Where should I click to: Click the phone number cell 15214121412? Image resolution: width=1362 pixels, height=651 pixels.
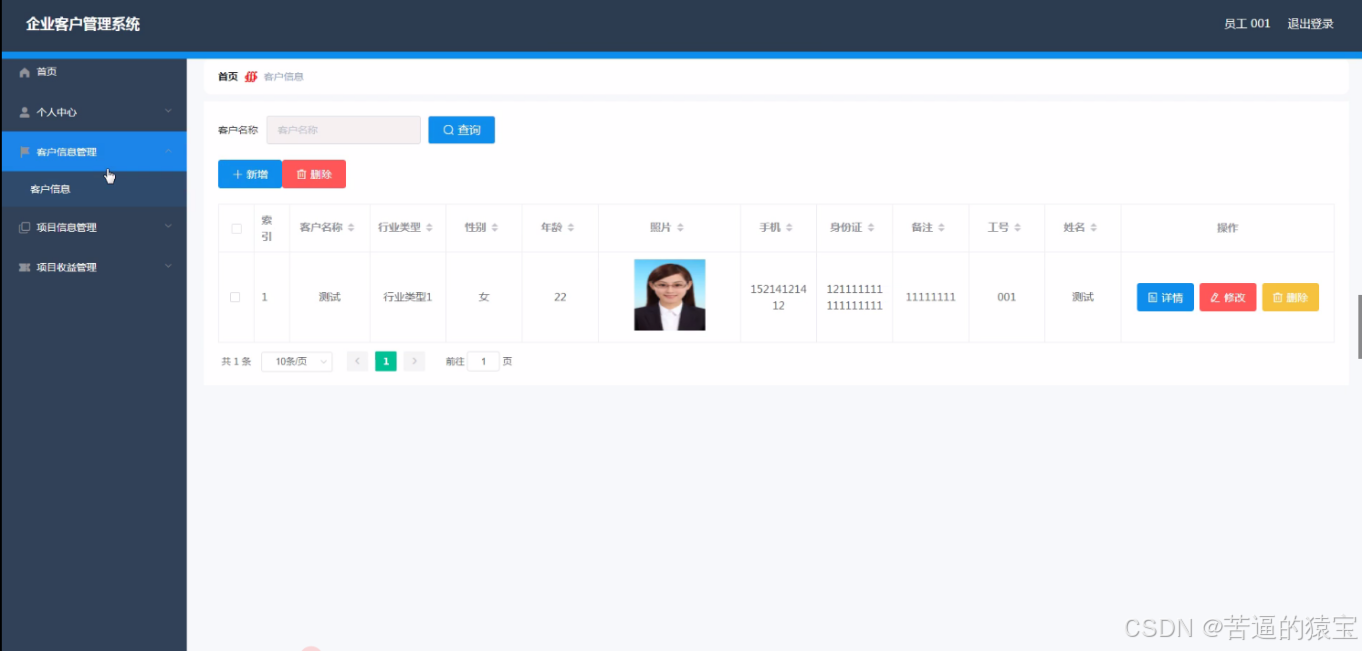click(778, 297)
